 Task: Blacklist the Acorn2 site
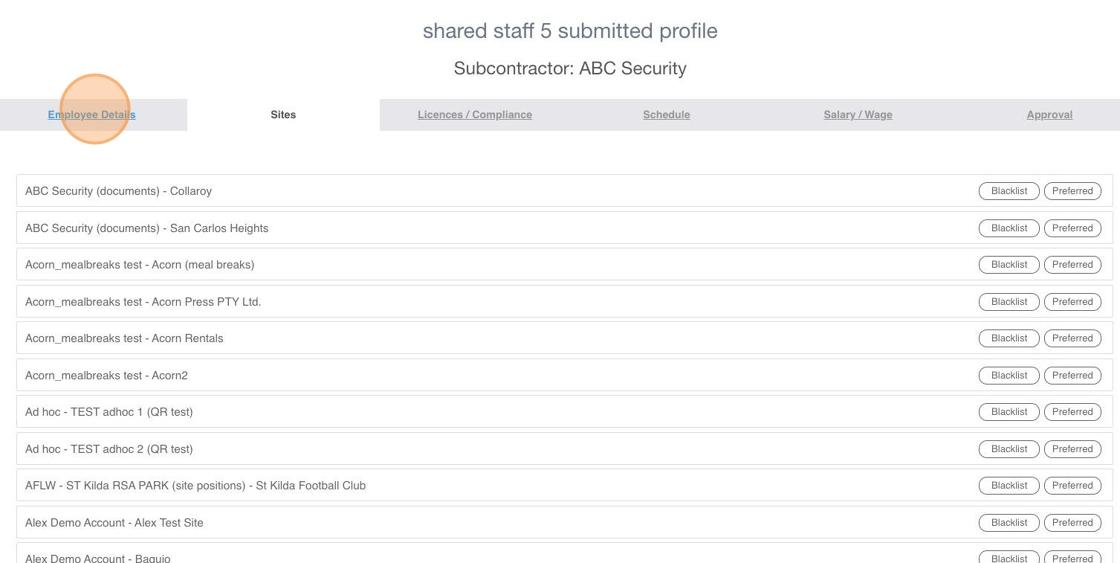1009,375
